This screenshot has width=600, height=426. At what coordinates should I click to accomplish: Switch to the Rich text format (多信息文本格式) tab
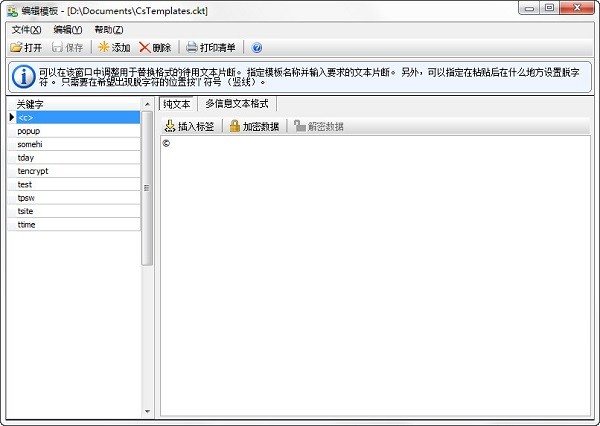tap(237, 104)
